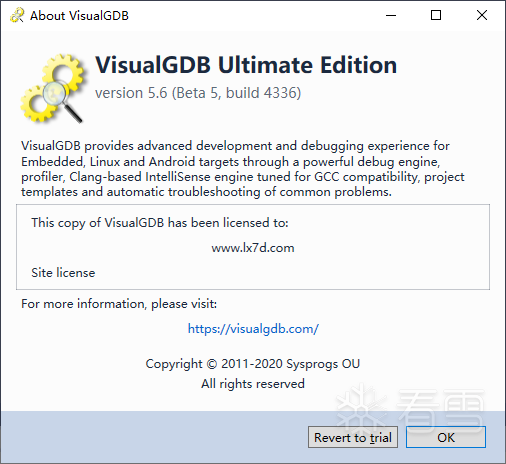This screenshot has height=464, width=506.
Task: Click the OK button
Action: 446,437
